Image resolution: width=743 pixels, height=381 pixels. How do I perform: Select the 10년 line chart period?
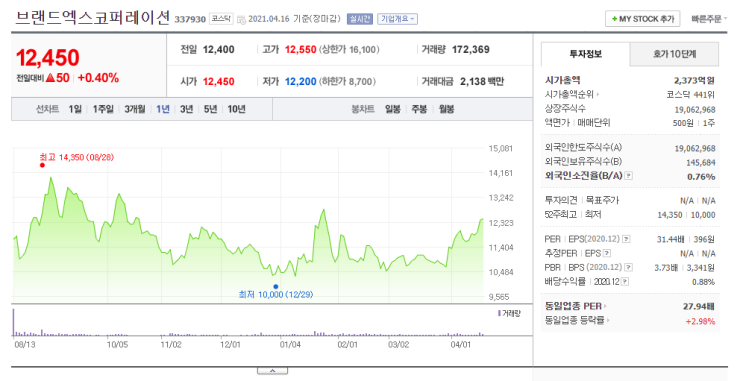click(x=236, y=109)
